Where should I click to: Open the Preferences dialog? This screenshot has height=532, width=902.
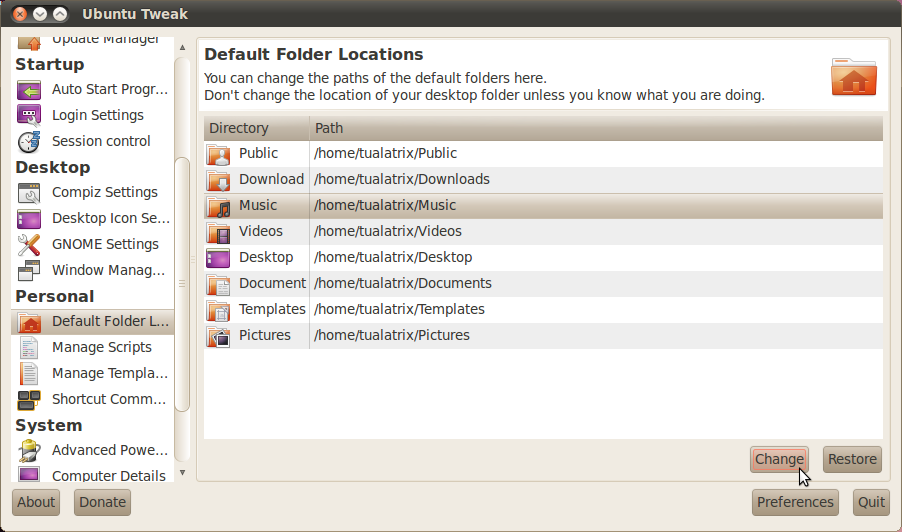795,503
